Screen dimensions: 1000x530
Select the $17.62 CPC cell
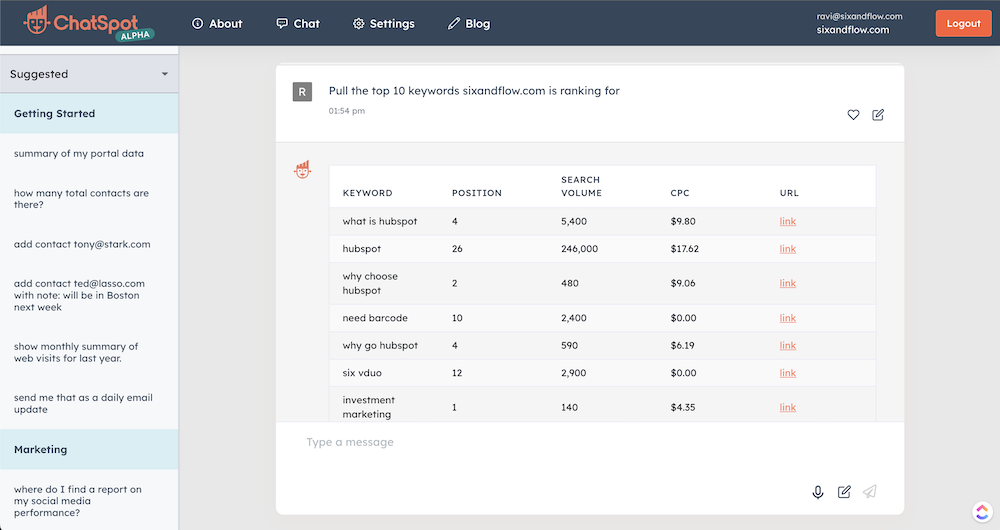(684, 249)
